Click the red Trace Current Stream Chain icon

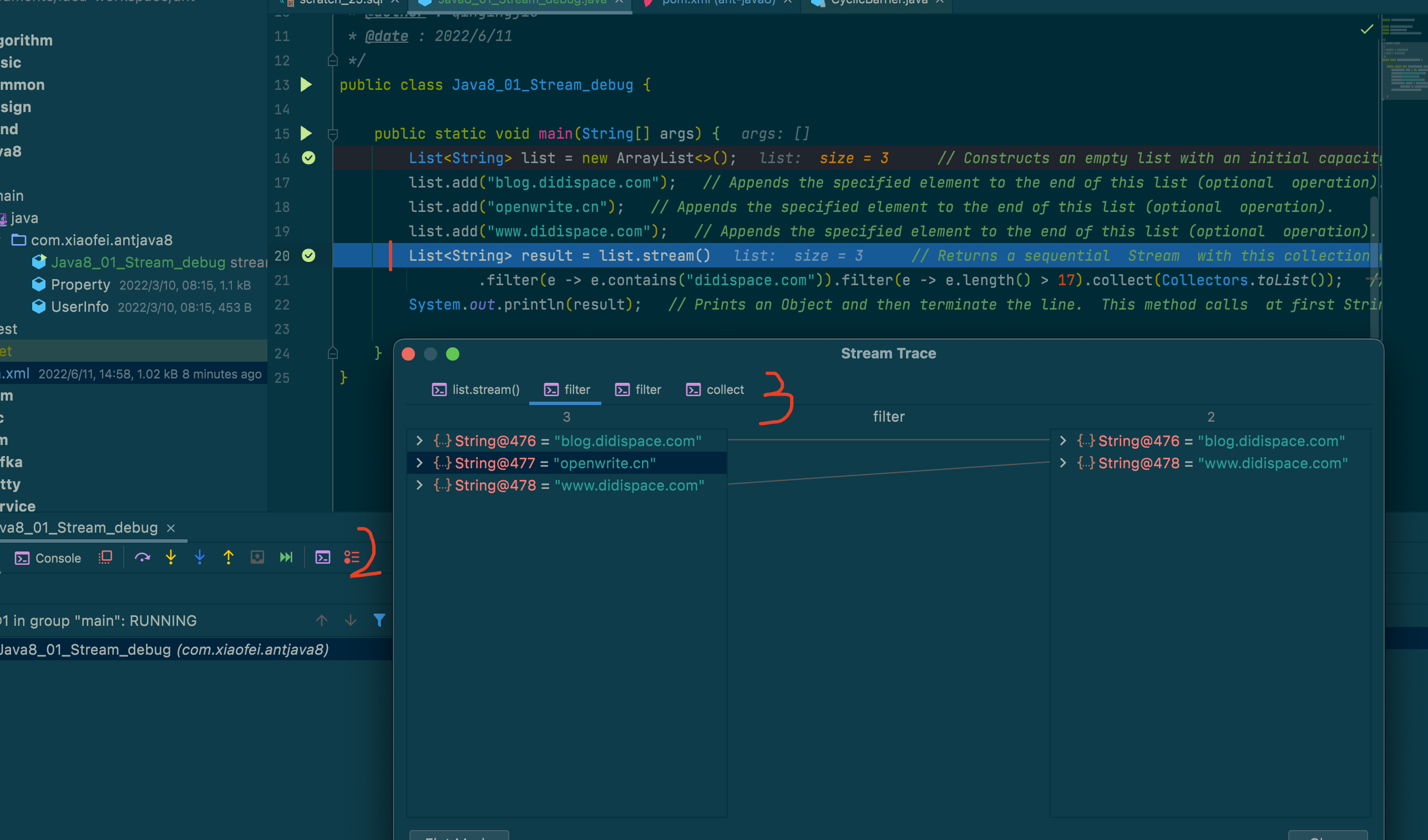click(x=351, y=558)
